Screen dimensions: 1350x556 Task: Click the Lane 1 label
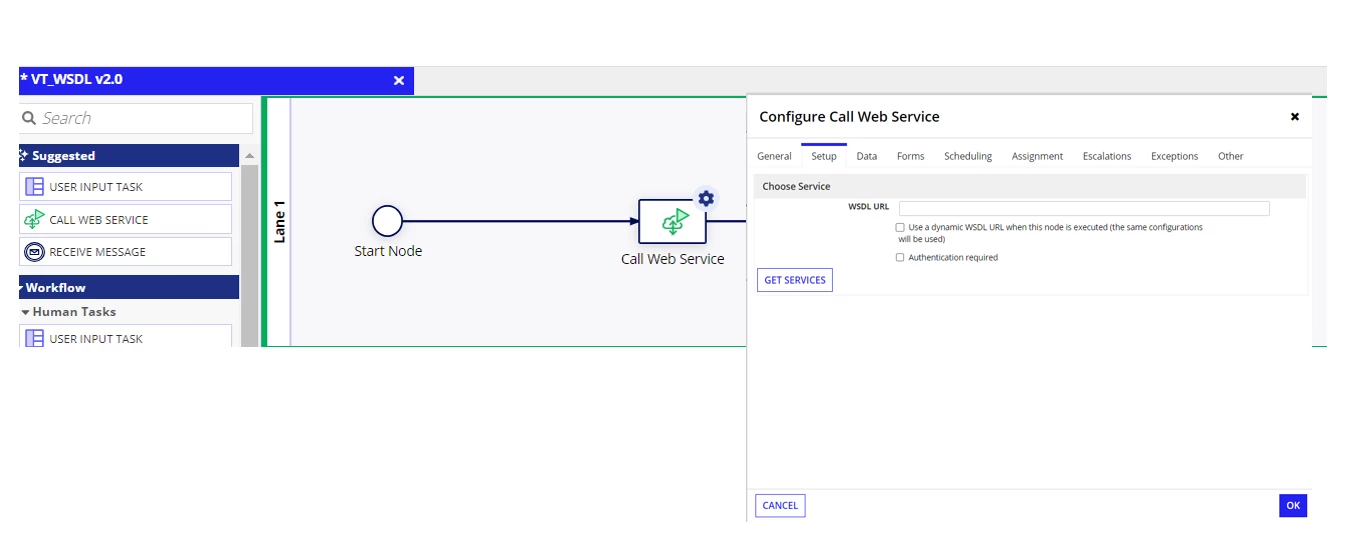279,222
